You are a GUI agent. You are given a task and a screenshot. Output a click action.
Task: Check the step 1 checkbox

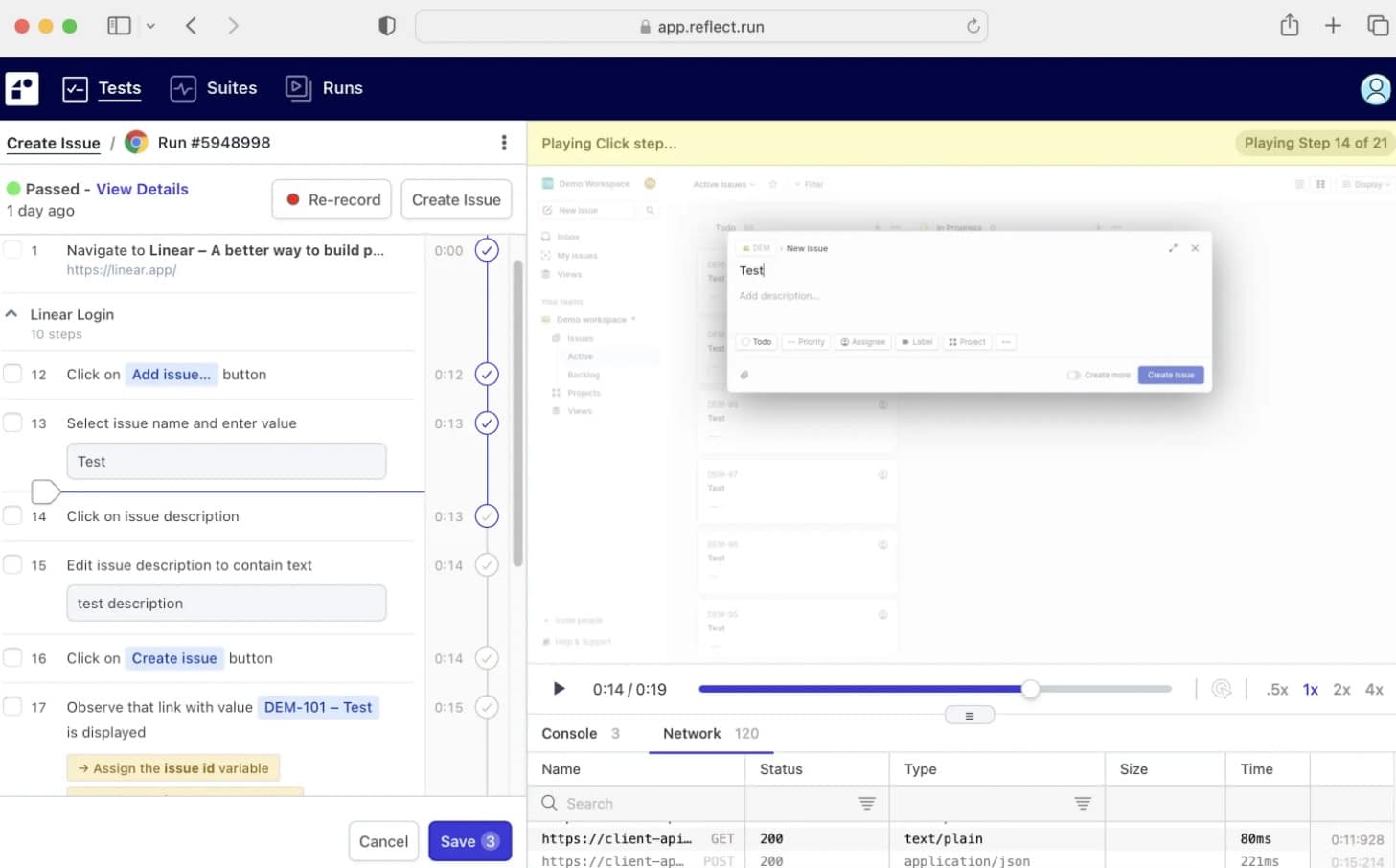coord(12,250)
